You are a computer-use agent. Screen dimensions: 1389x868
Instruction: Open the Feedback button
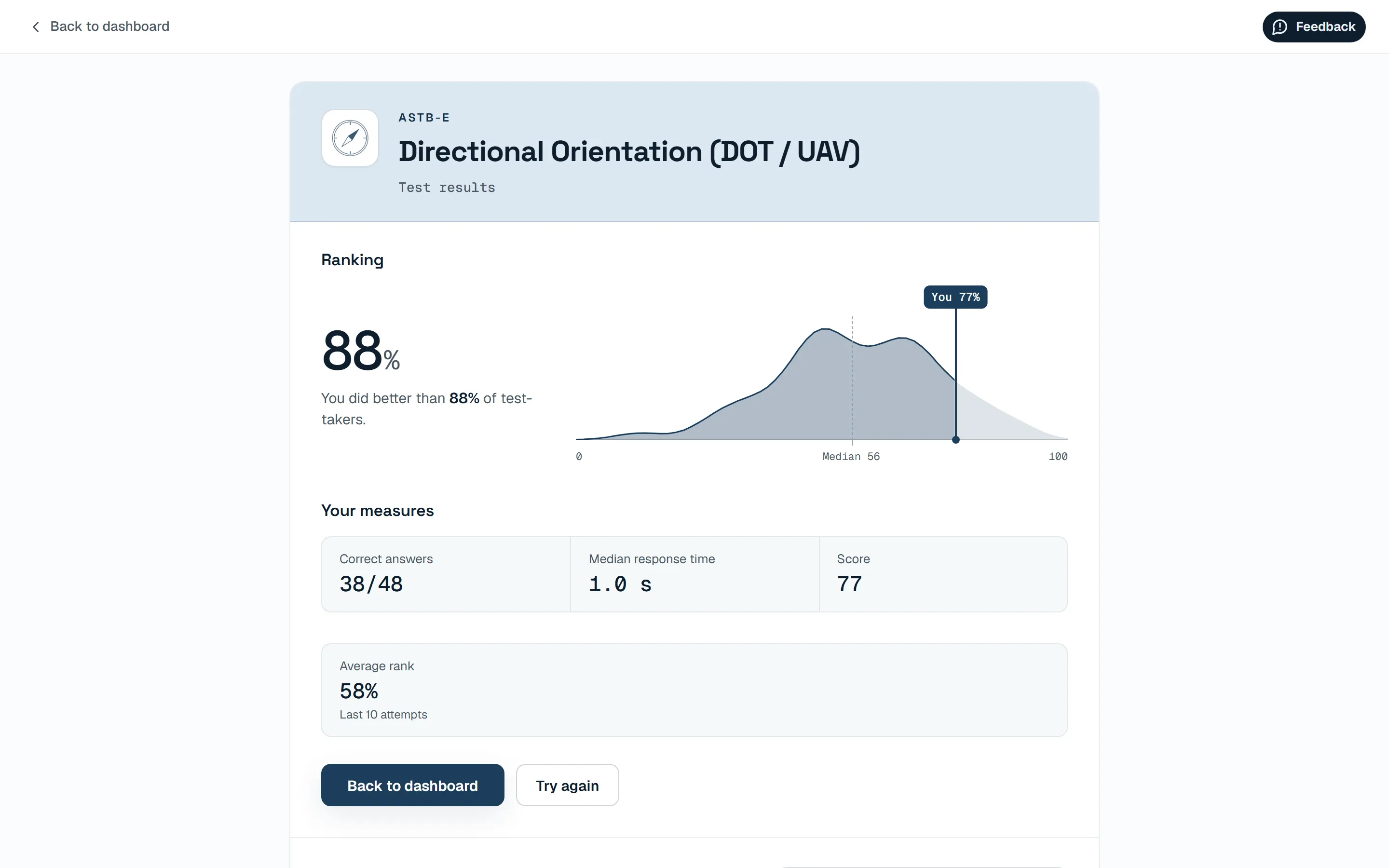click(x=1313, y=27)
